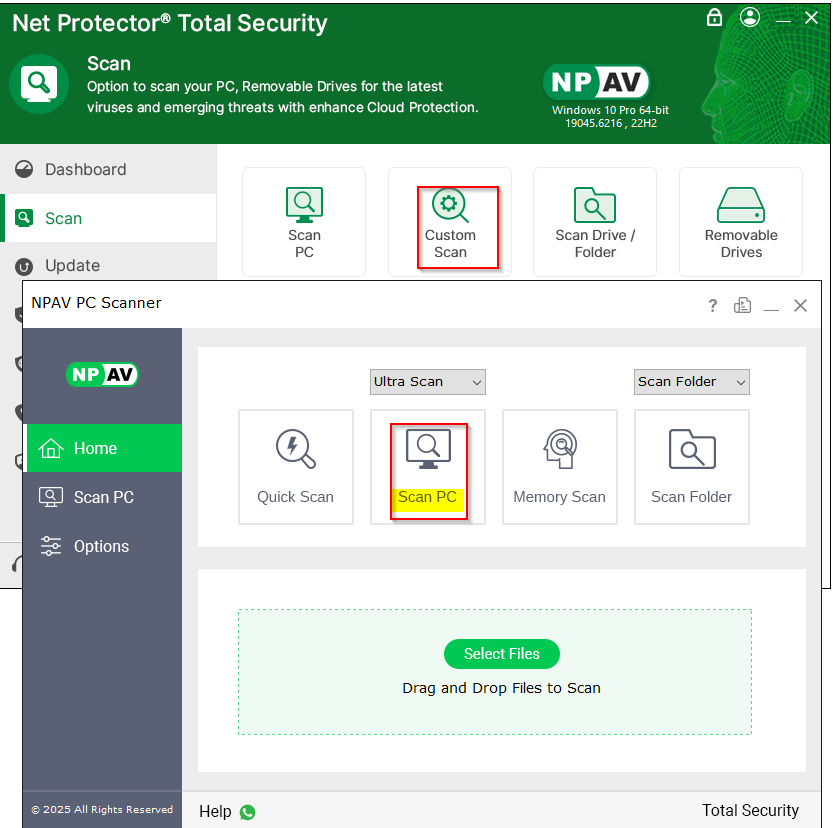The image size is (833, 828).
Task: Click the WhatsApp icon beside Help
Action: [x=248, y=812]
